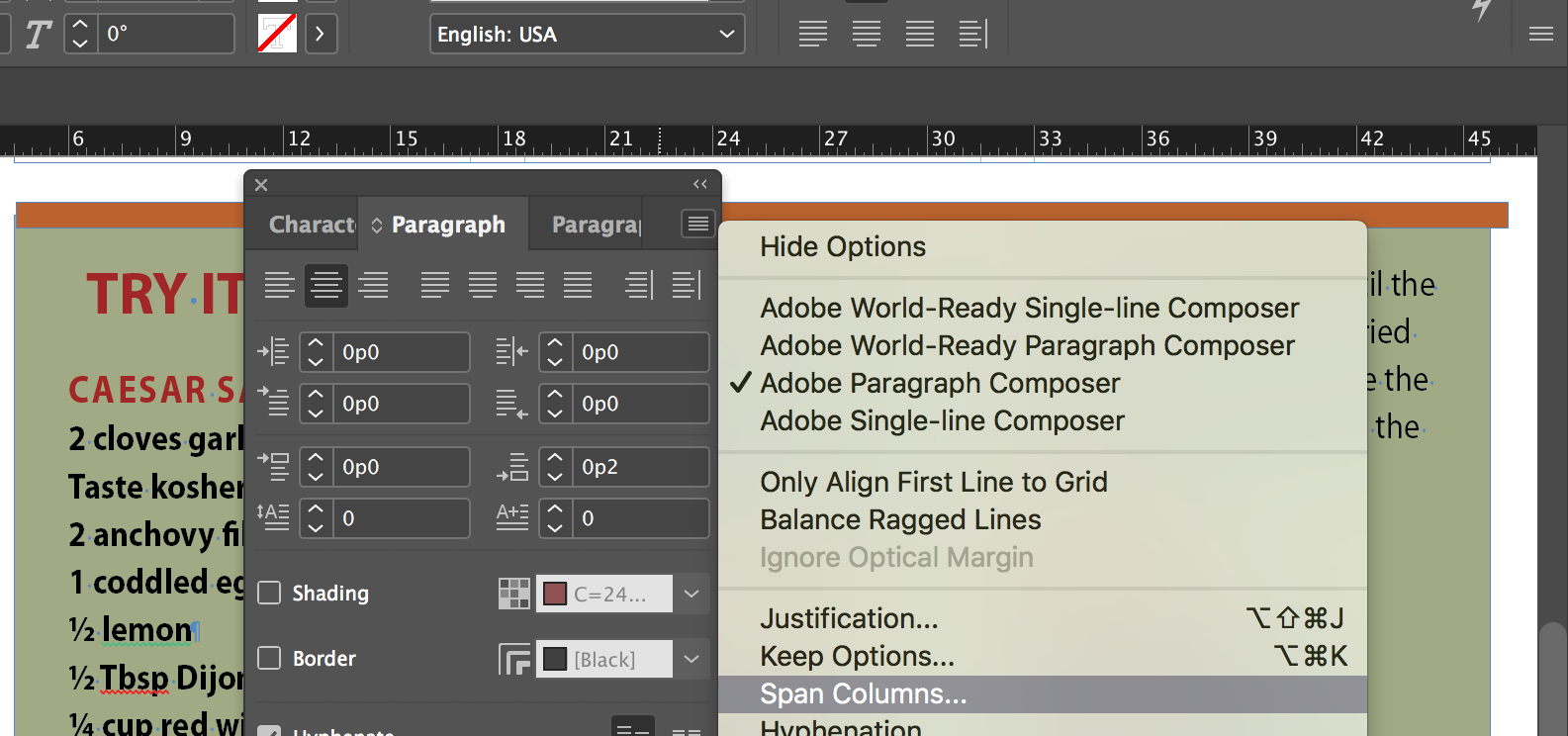1568x736 pixels.
Task: Click the Shading color swatch C=24
Action: click(x=604, y=594)
